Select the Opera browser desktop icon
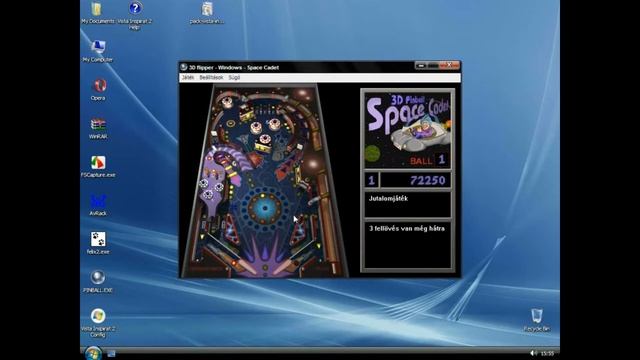Screen dimensions: 640x360 click(98, 89)
